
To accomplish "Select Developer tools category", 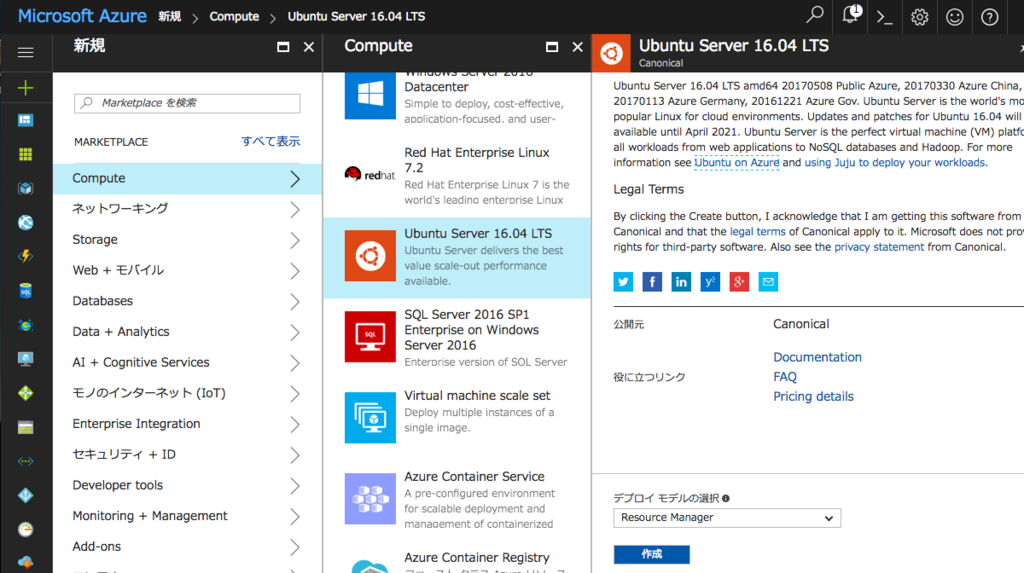I will pyautogui.click(x=187, y=485).
